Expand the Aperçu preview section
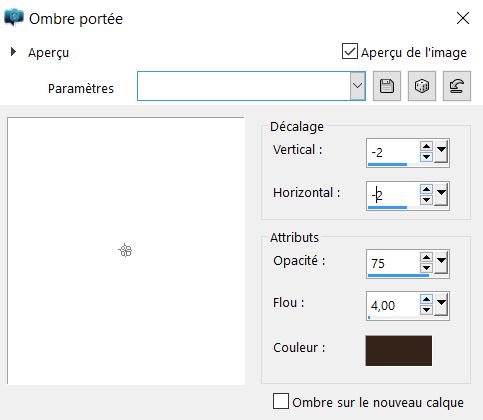Image resolution: width=483 pixels, height=420 pixels. point(13,52)
